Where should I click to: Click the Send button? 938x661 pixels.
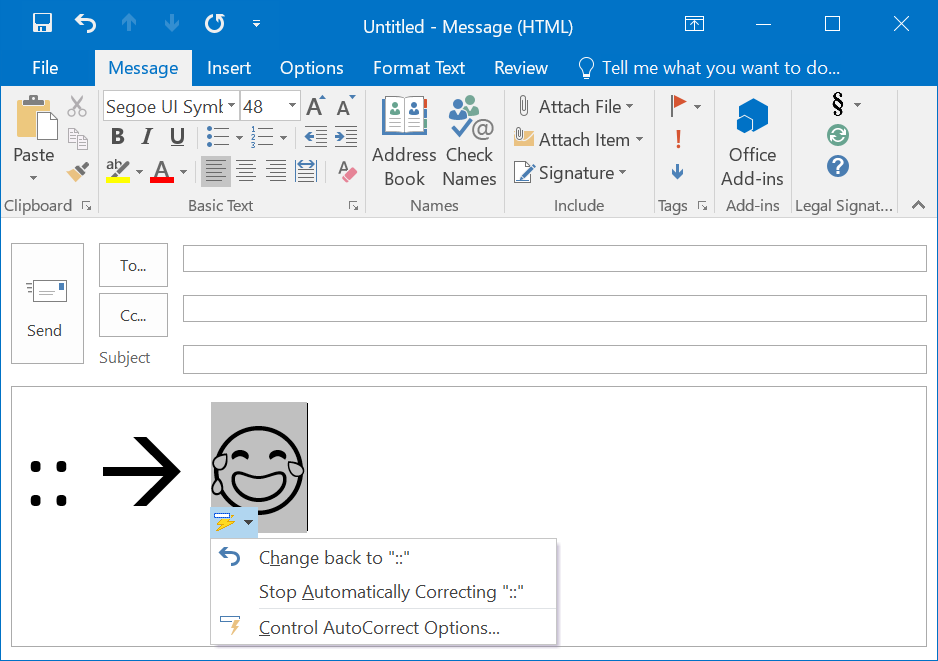tap(47, 303)
